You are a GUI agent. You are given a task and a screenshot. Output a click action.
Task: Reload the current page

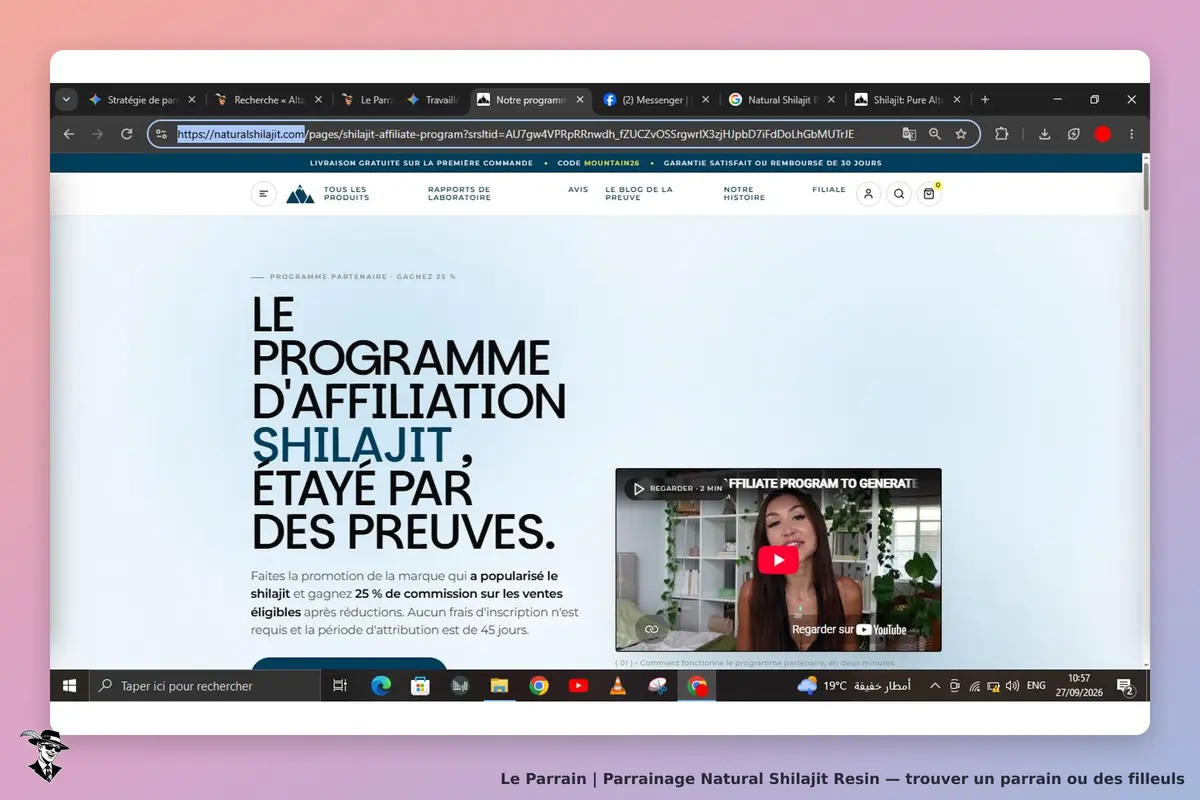[126, 134]
